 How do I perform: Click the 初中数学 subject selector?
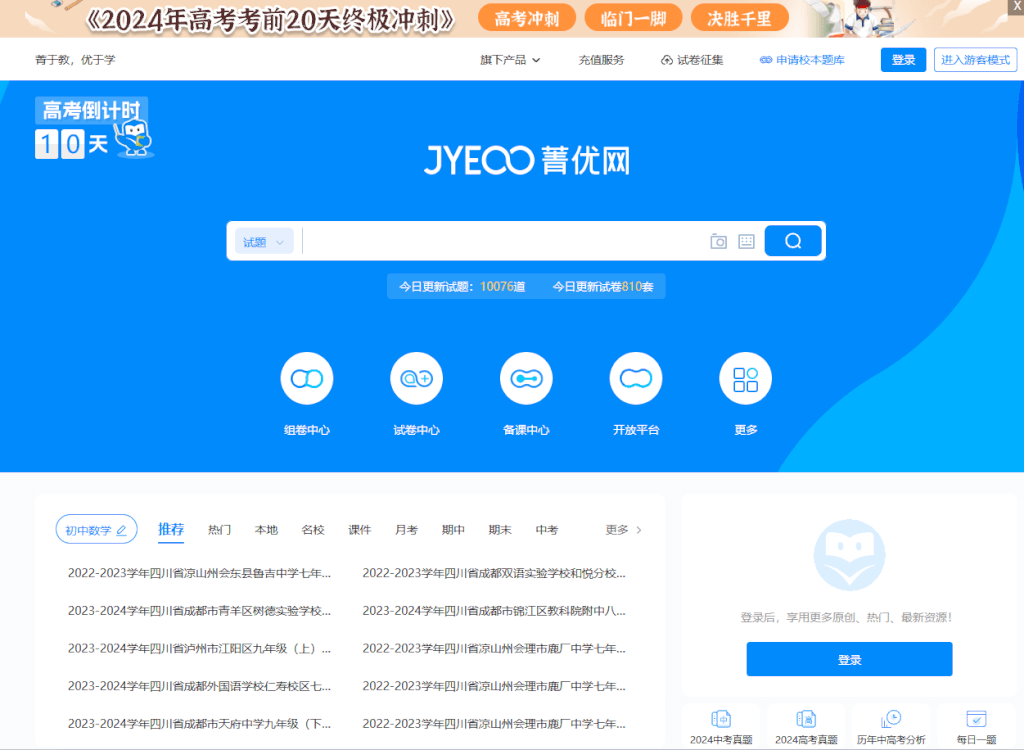[x=97, y=530]
